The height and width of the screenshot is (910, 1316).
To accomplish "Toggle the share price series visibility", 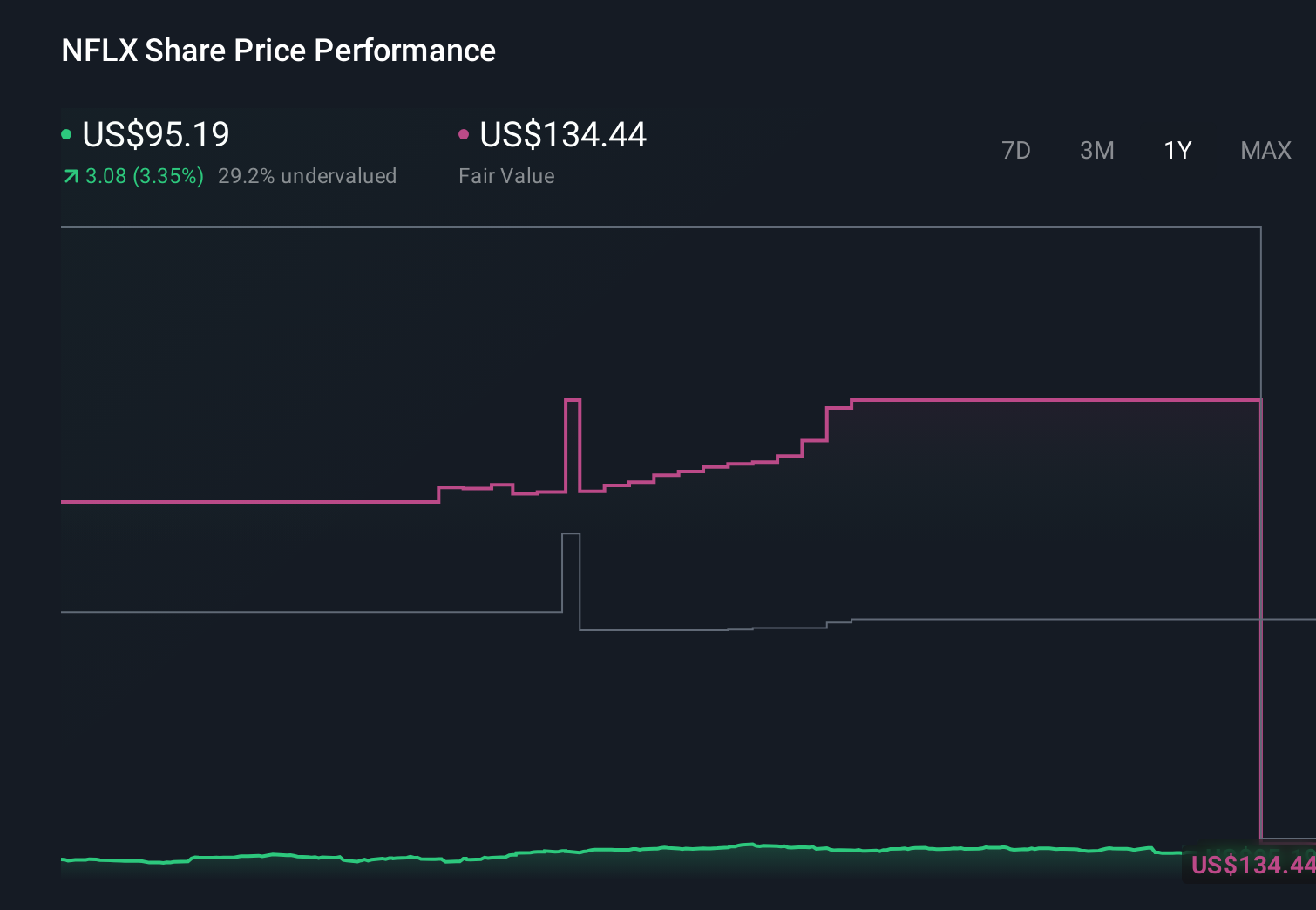I will tap(66, 133).
